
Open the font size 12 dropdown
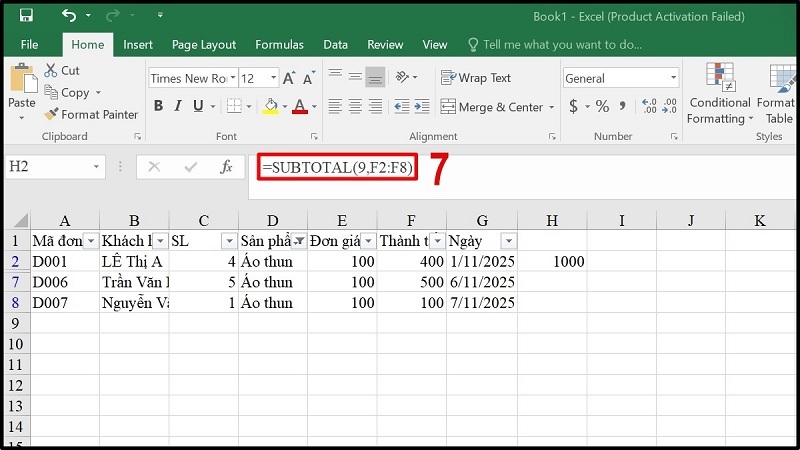[x=273, y=78]
